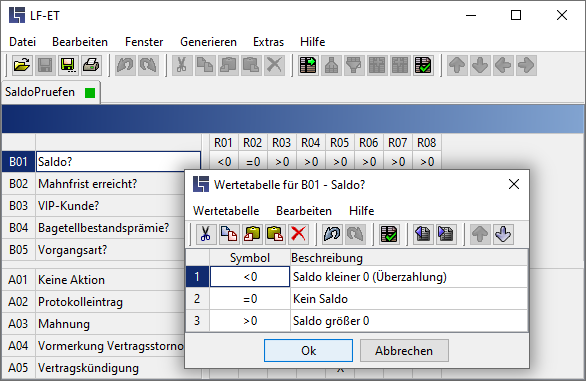Click the left import icon in Wertetabelle toolbar
Screen dimensions: 586x381
[x=423, y=234]
